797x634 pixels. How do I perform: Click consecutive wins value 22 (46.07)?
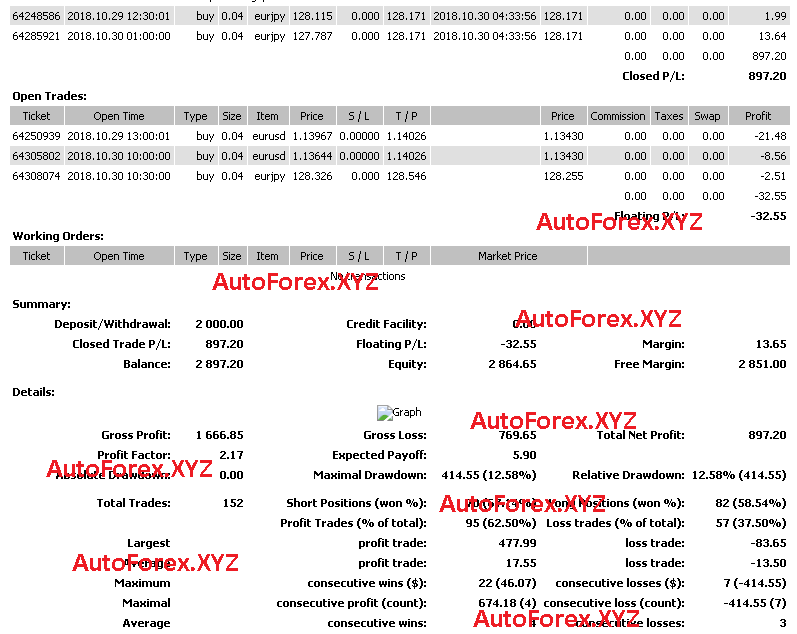(507, 583)
